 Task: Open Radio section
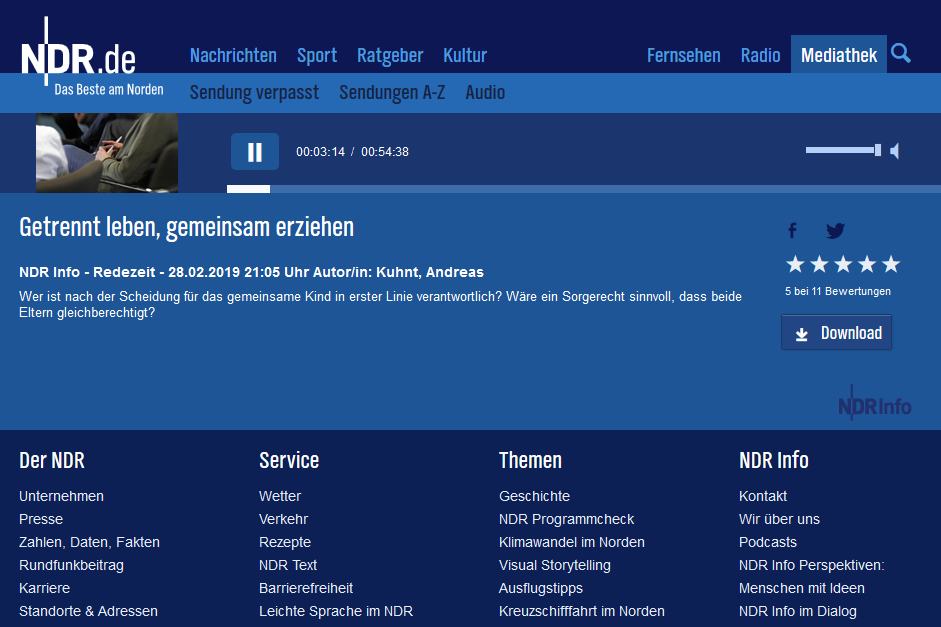pyautogui.click(x=760, y=55)
